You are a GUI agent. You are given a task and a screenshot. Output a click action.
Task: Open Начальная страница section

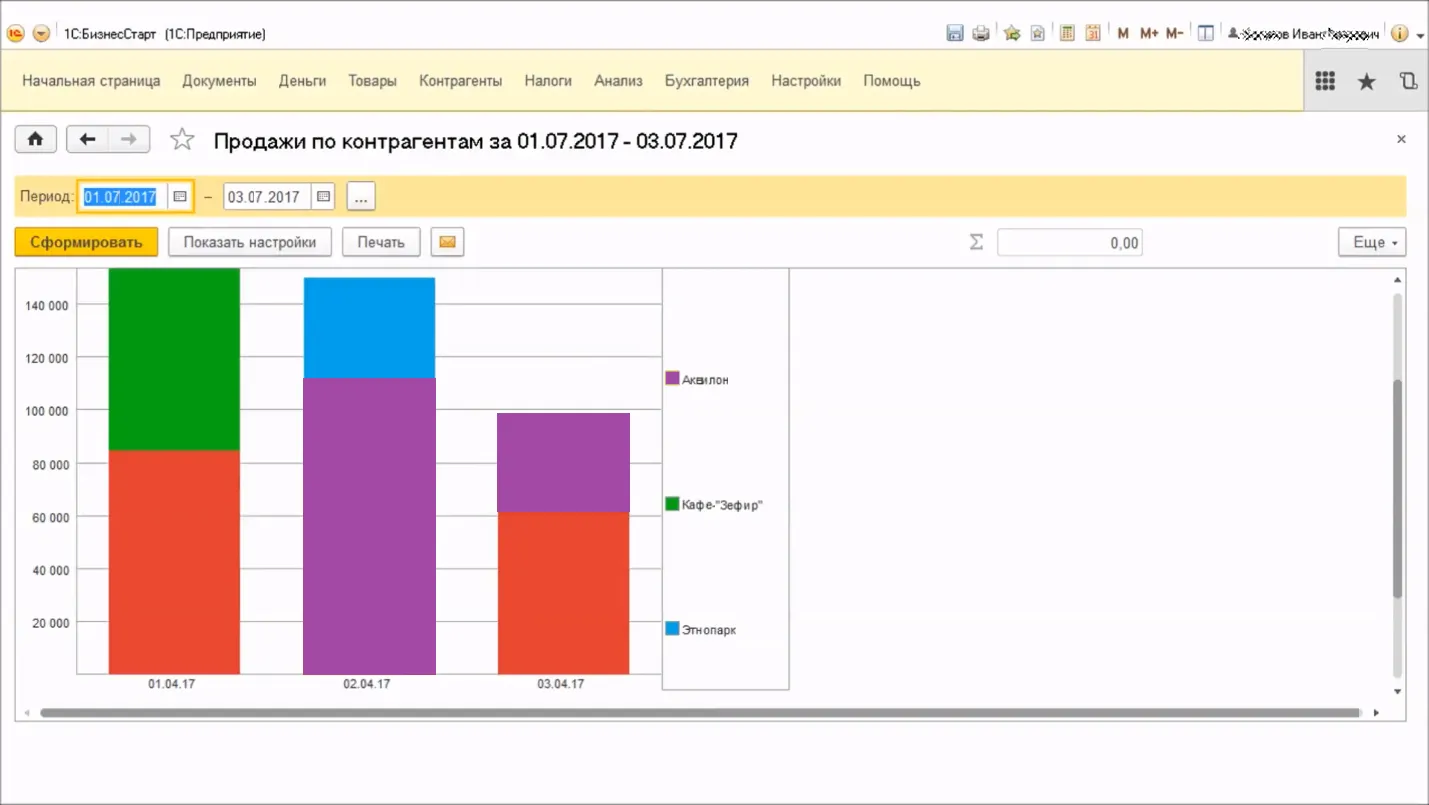(91, 81)
